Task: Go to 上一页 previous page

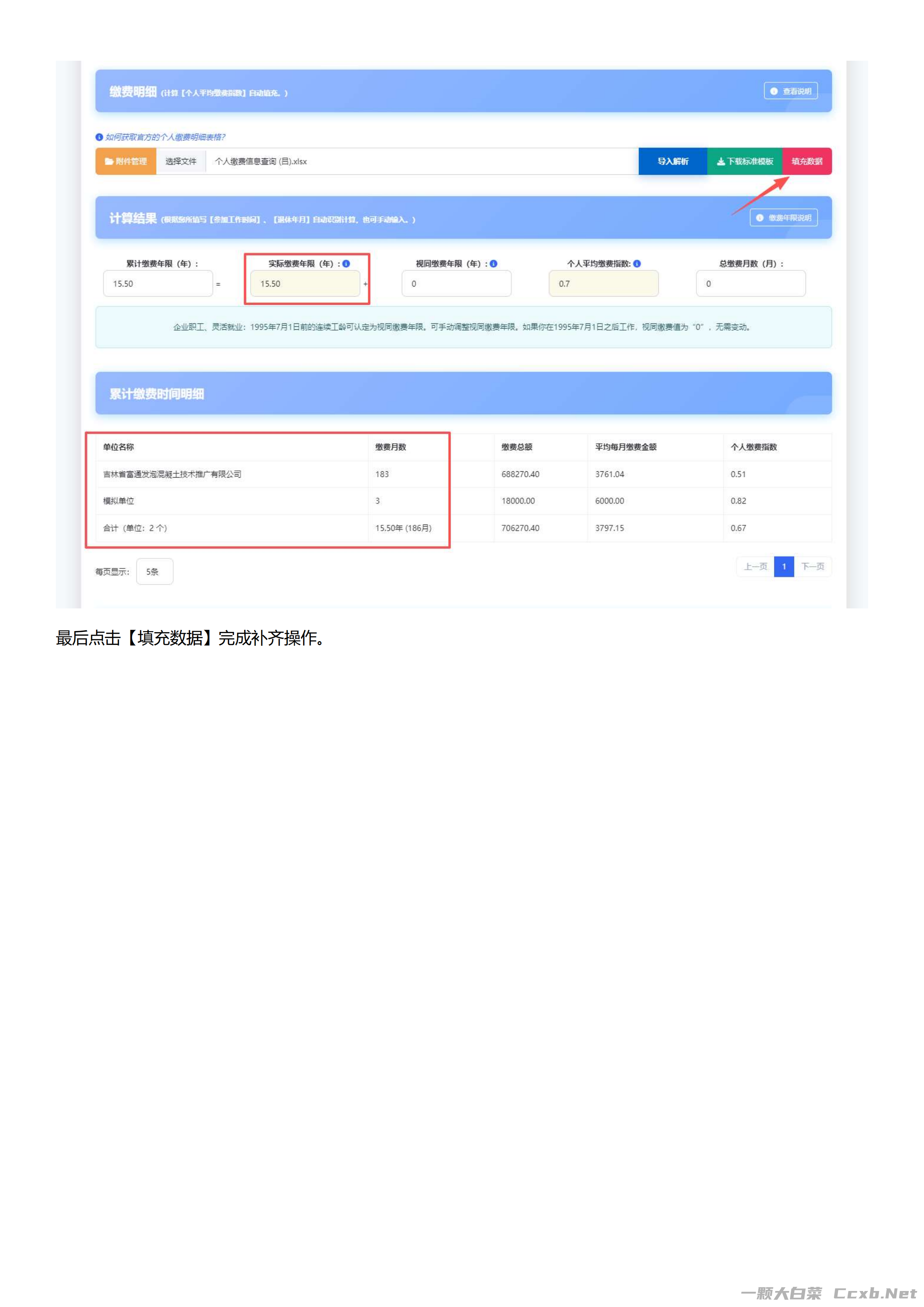Action: (x=755, y=566)
